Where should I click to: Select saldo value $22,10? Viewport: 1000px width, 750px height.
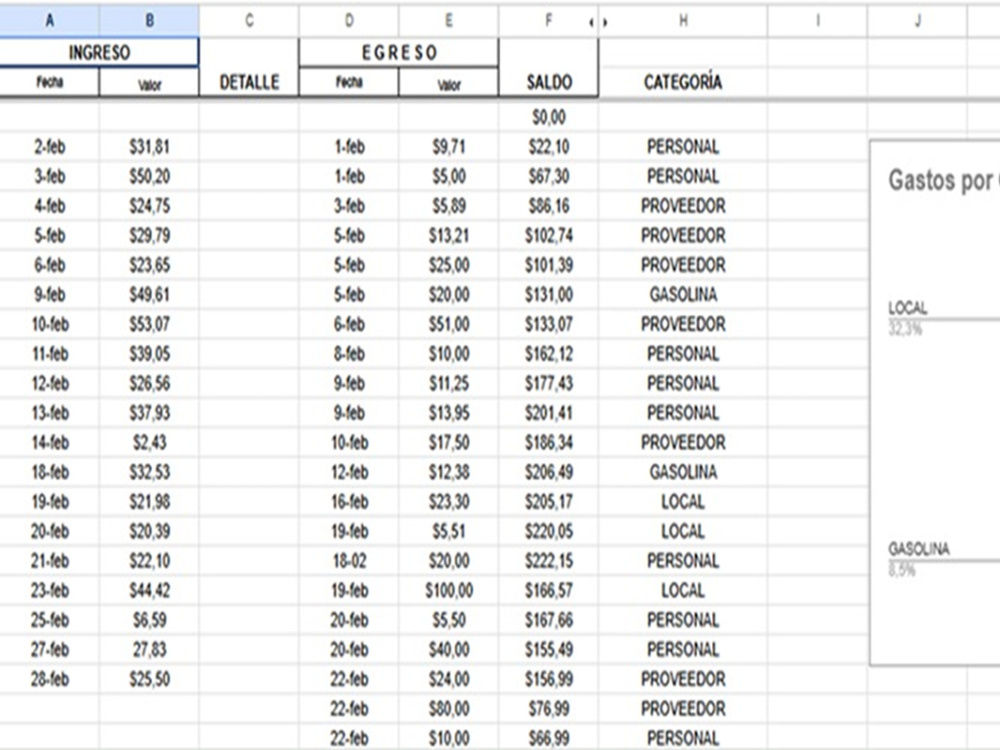(548, 147)
